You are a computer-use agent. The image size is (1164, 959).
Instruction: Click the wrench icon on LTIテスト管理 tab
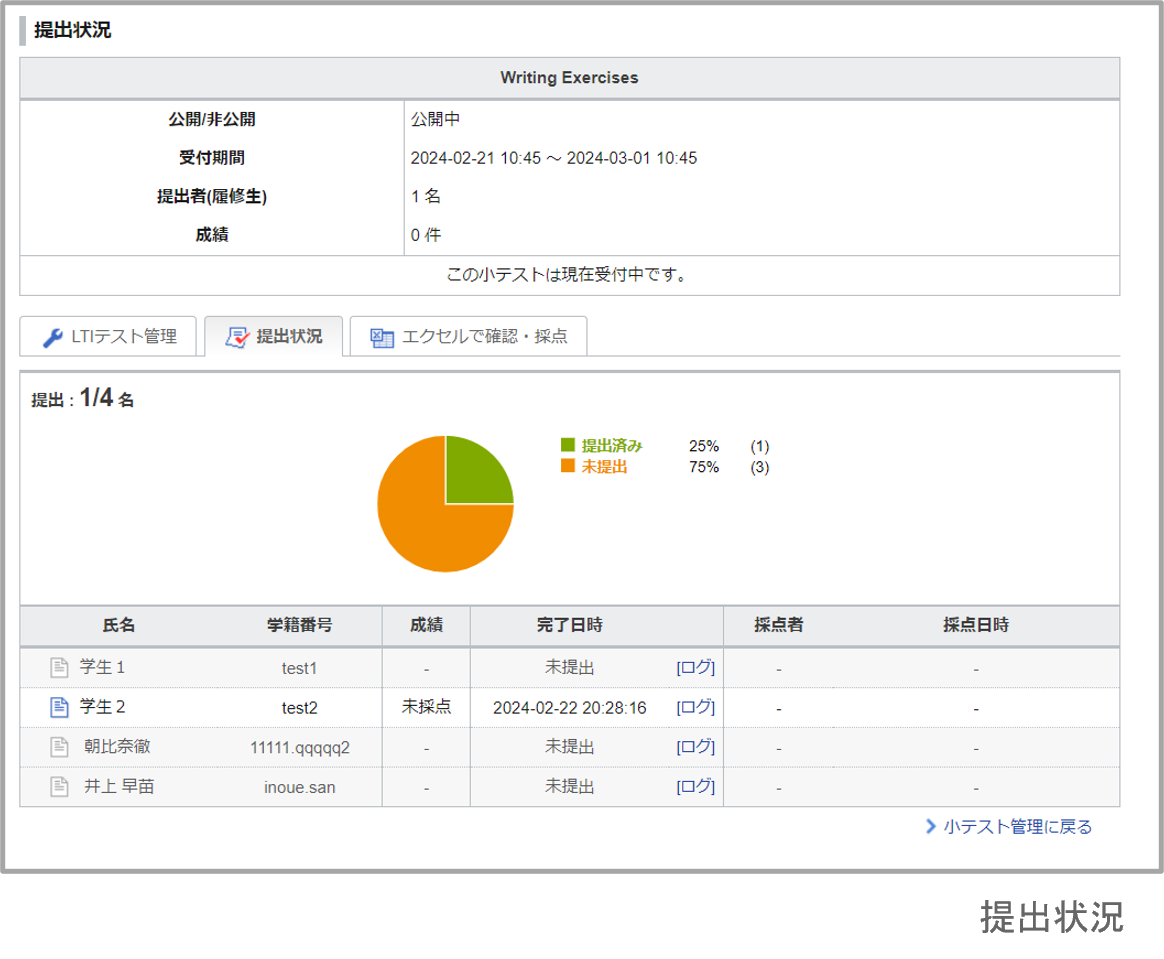pyautogui.click(x=53, y=338)
